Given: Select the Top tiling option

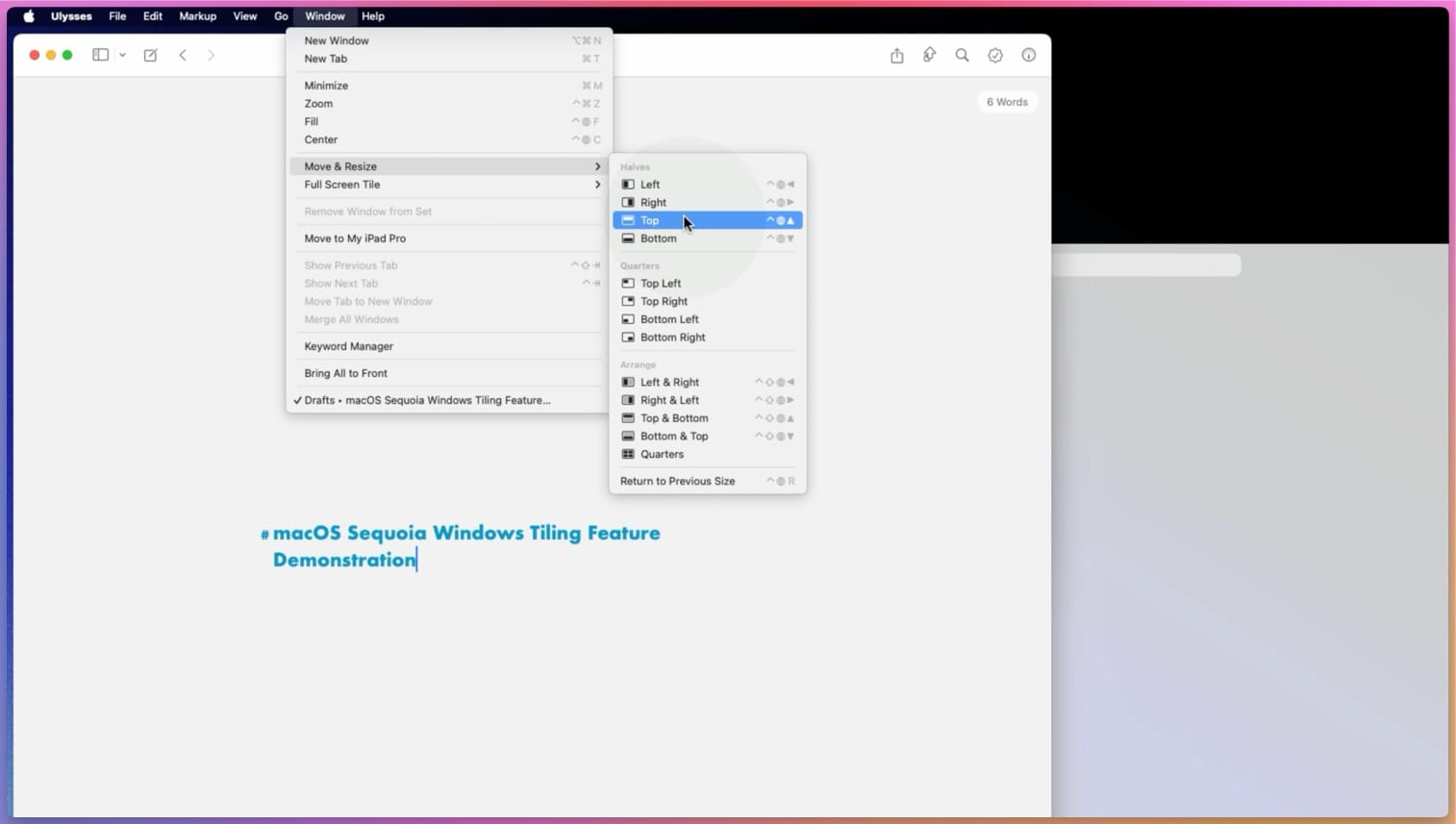Looking at the screenshot, I should 650,220.
